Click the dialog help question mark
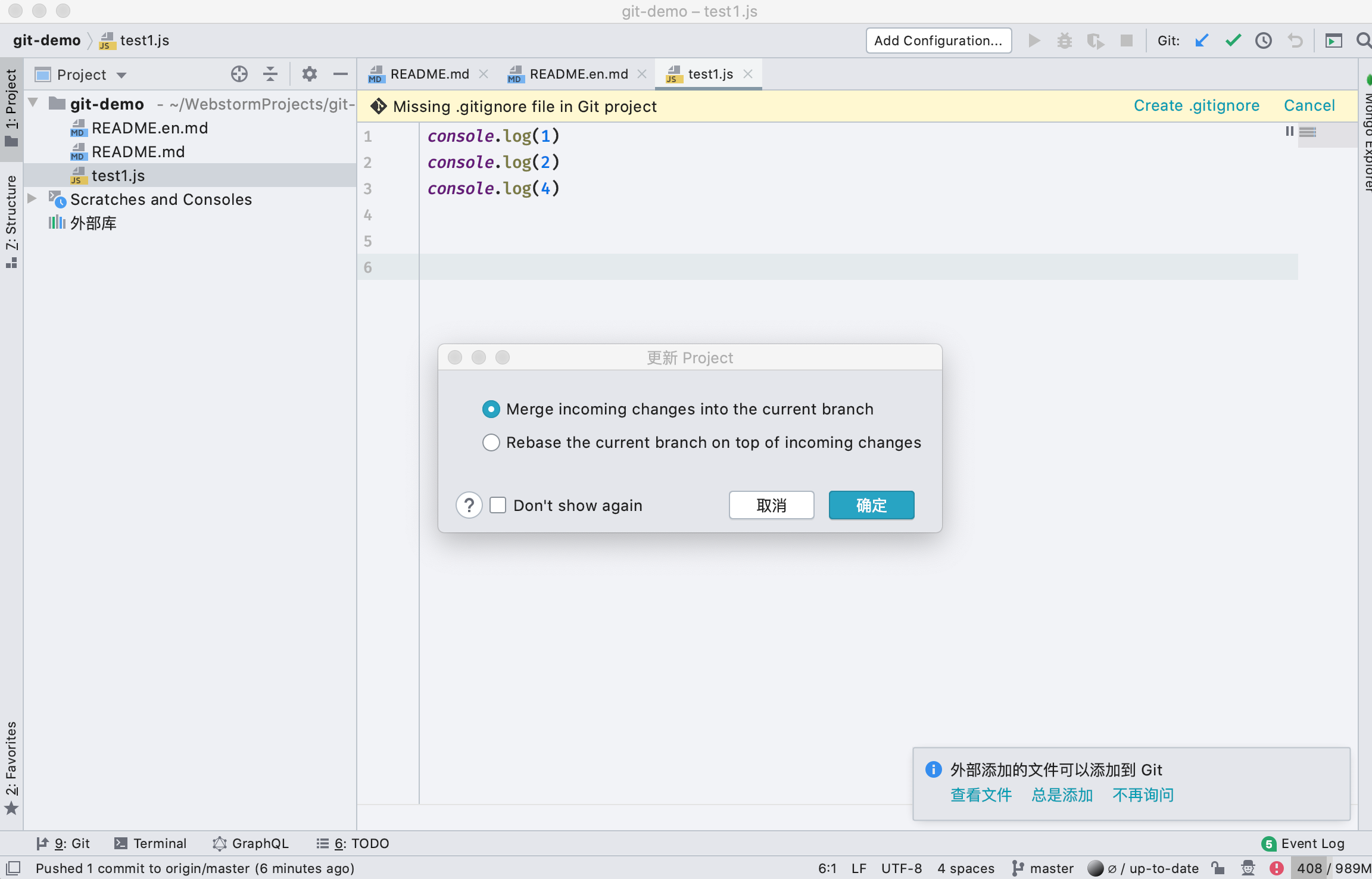 point(469,505)
